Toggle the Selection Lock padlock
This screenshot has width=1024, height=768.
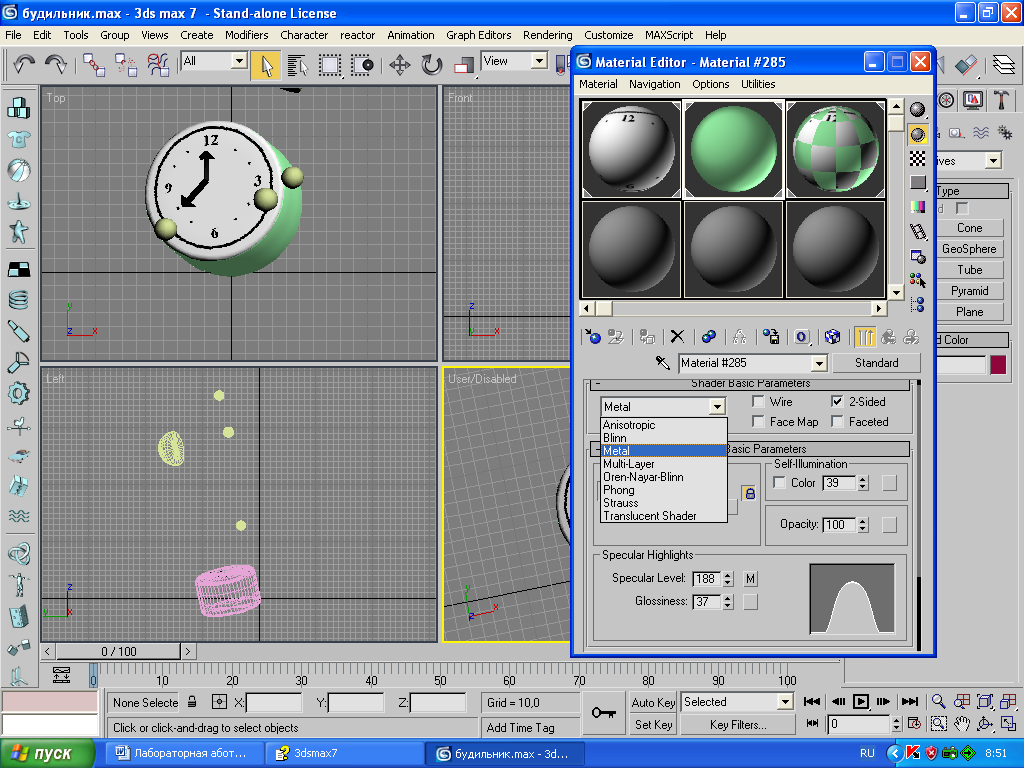(x=192, y=702)
